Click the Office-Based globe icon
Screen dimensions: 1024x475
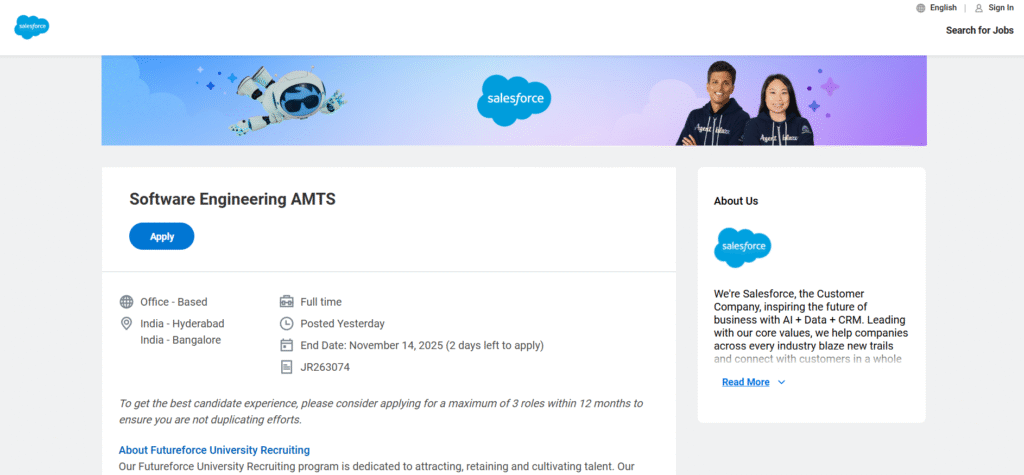(127, 302)
